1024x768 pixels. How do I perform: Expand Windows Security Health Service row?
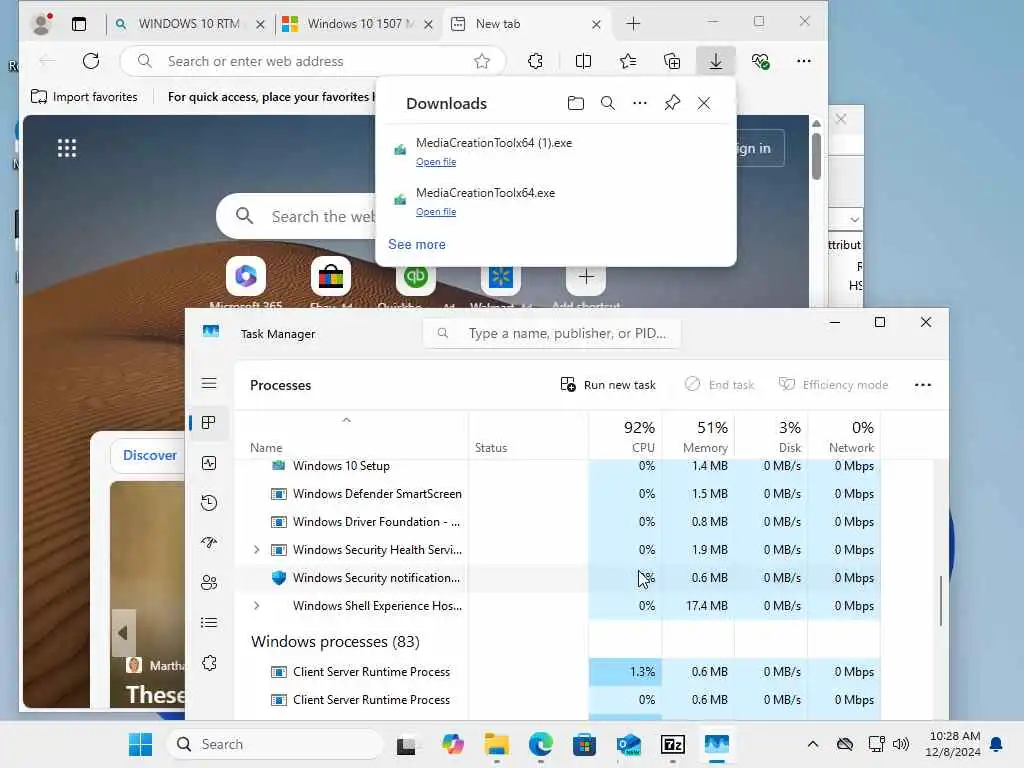[257, 550]
